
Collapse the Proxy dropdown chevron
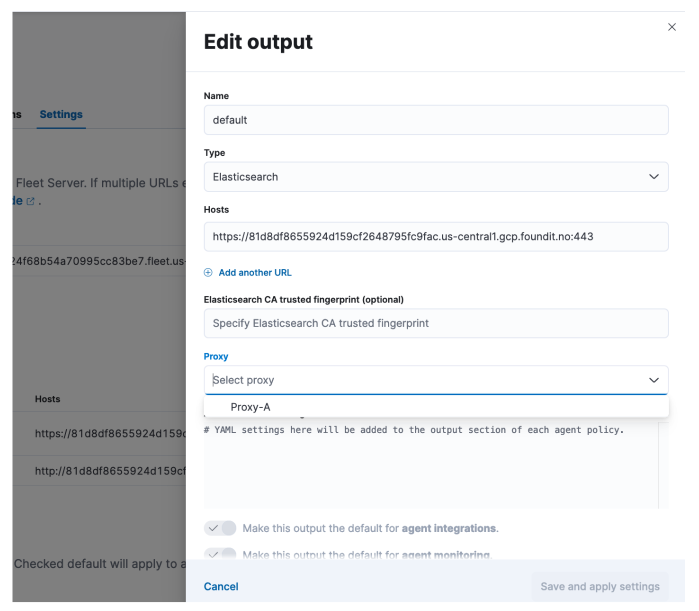point(654,380)
